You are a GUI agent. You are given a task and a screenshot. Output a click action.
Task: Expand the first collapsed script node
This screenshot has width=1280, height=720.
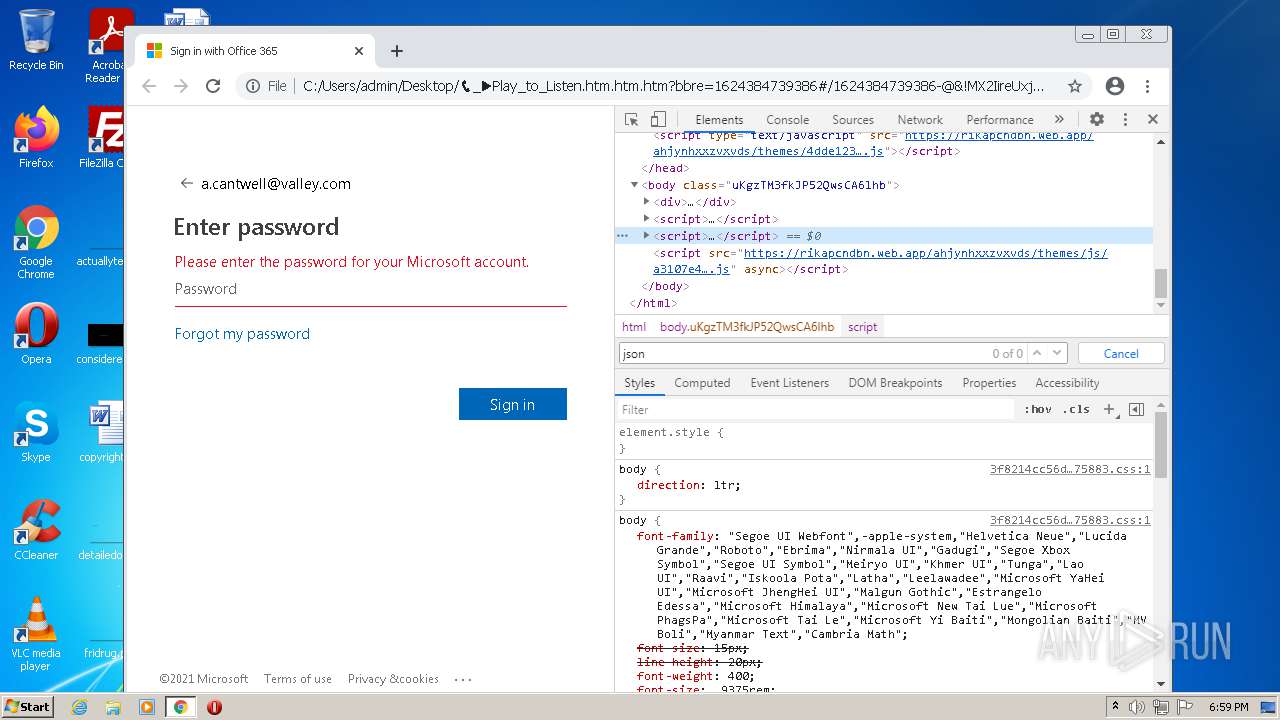(647, 219)
